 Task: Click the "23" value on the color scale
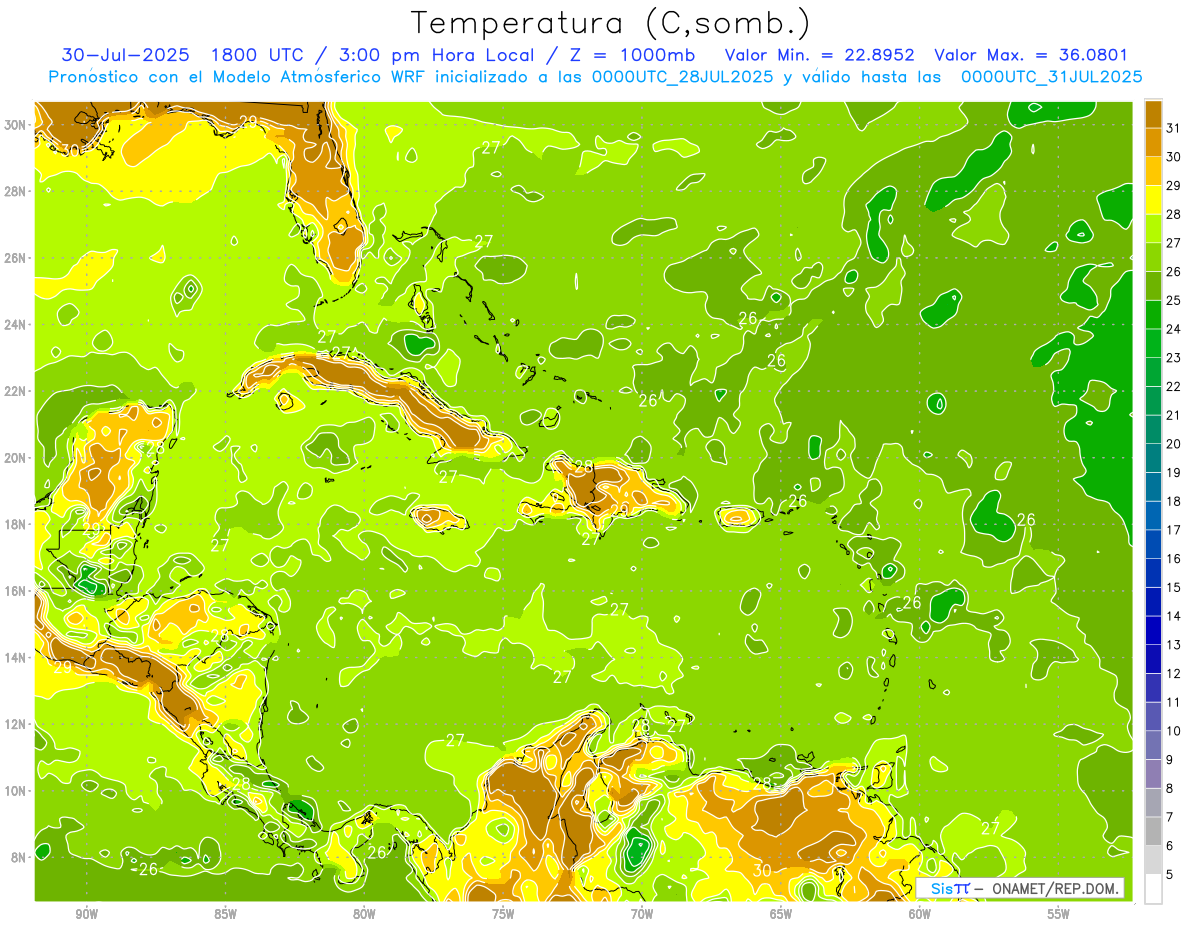click(1173, 358)
